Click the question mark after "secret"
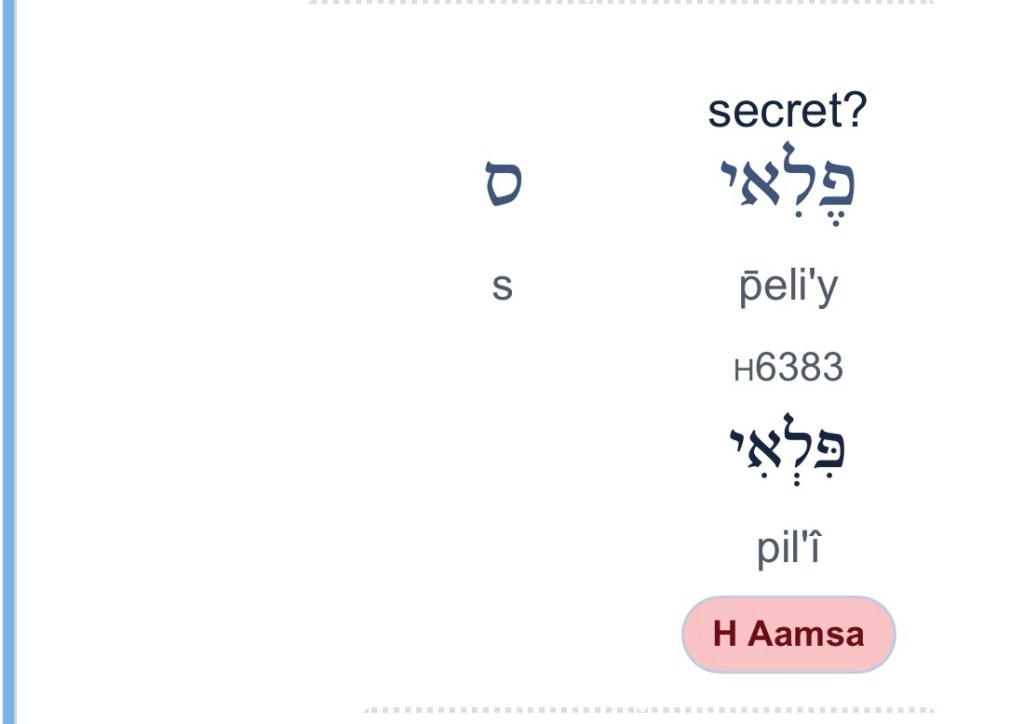This screenshot has width=1024, height=724. pos(856,110)
